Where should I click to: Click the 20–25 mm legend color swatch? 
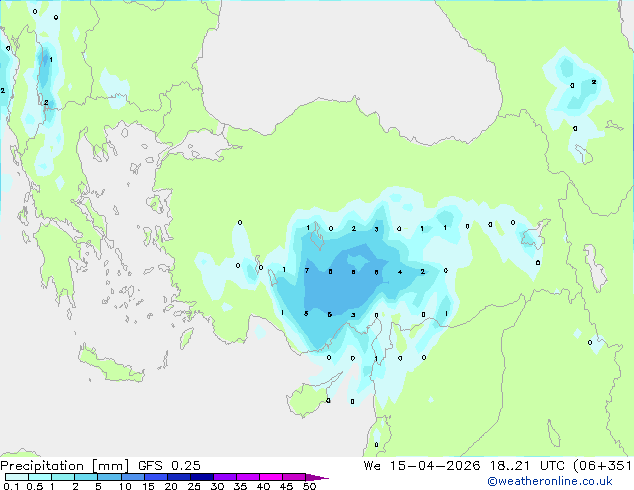coord(178,477)
